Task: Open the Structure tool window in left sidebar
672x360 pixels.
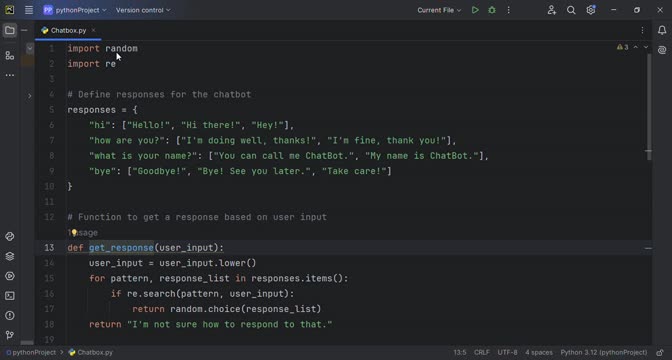Action: tap(9, 56)
